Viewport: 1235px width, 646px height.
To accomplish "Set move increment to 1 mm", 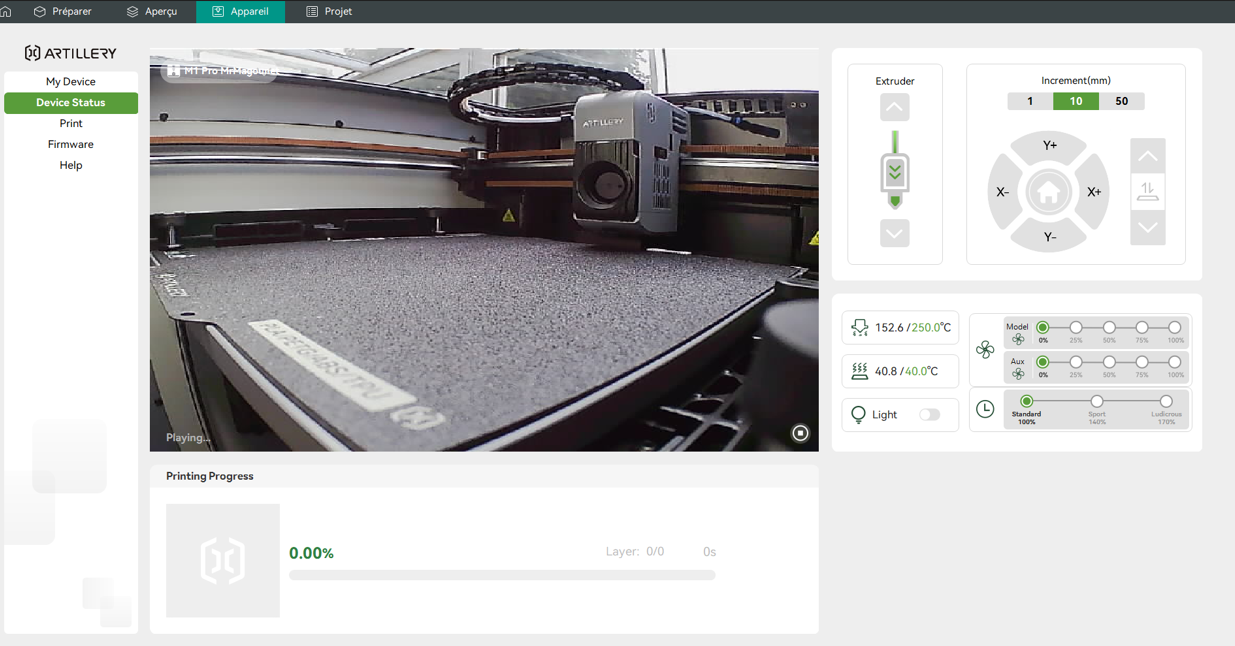I will pyautogui.click(x=1030, y=101).
